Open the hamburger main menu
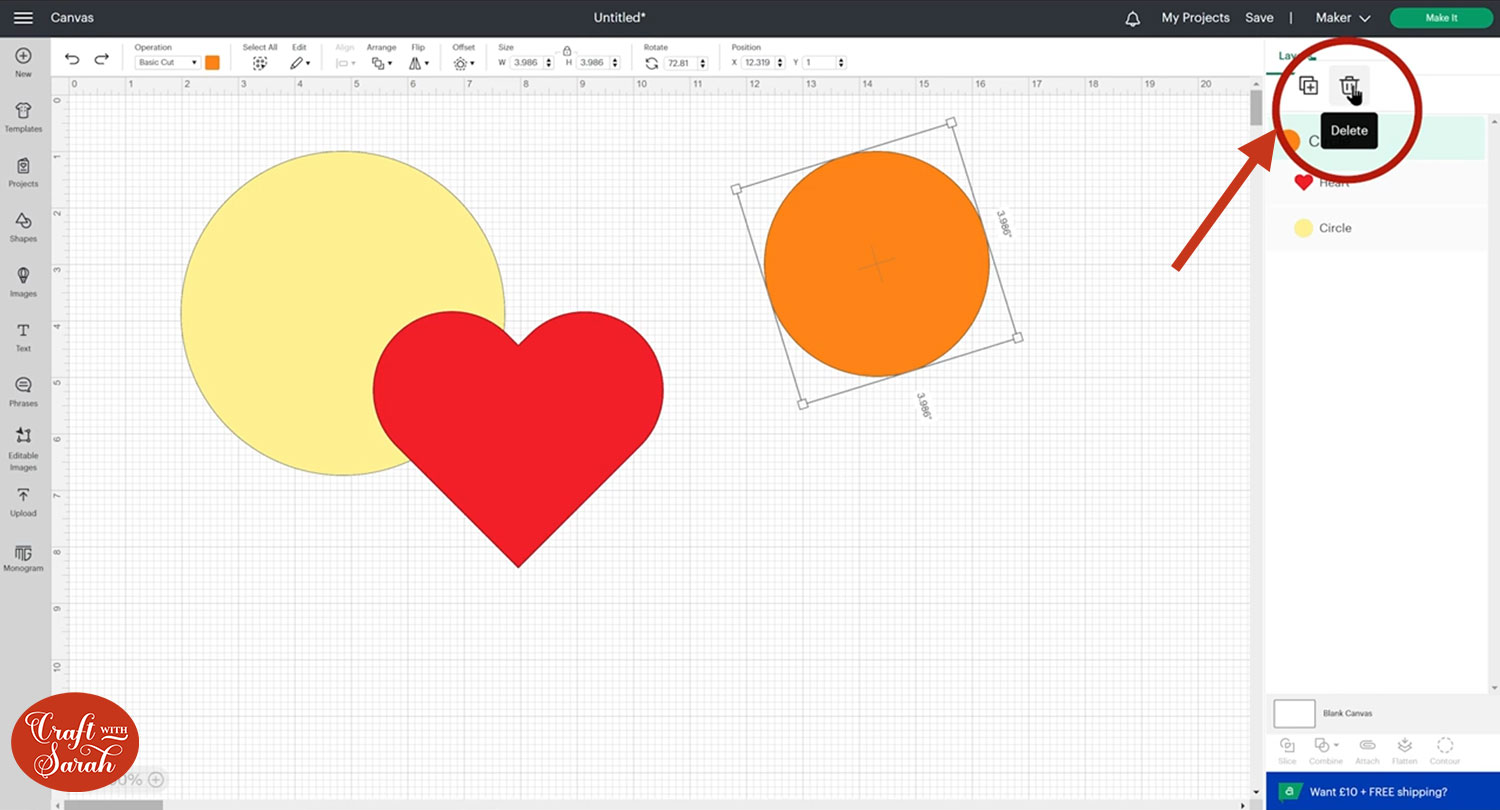Image resolution: width=1500 pixels, height=810 pixels. [23, 18]
